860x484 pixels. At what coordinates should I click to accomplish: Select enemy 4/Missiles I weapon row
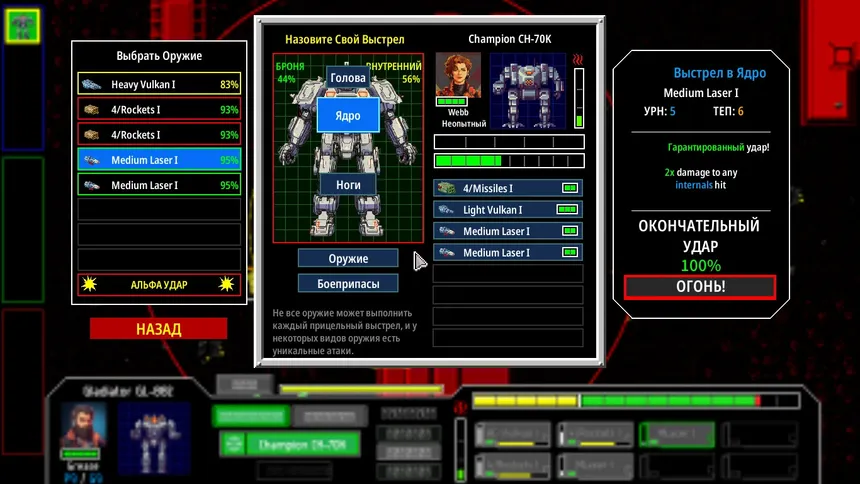pyautogui.click(x=508, y=188)
